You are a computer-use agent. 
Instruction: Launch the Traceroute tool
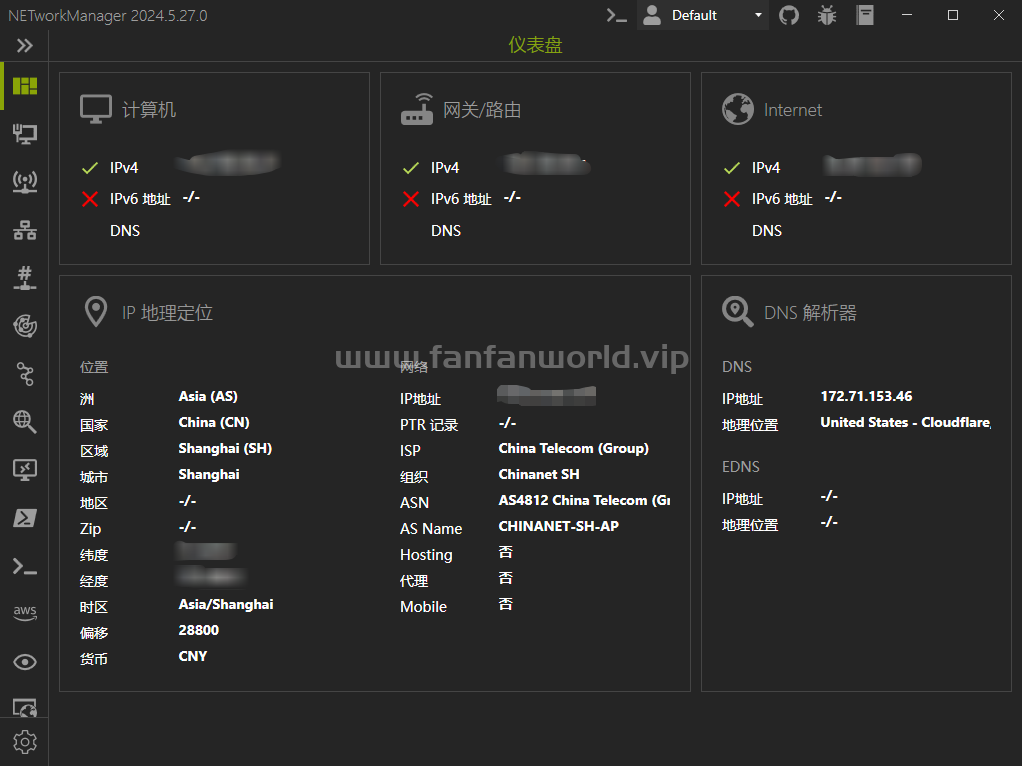coord(25,374)
